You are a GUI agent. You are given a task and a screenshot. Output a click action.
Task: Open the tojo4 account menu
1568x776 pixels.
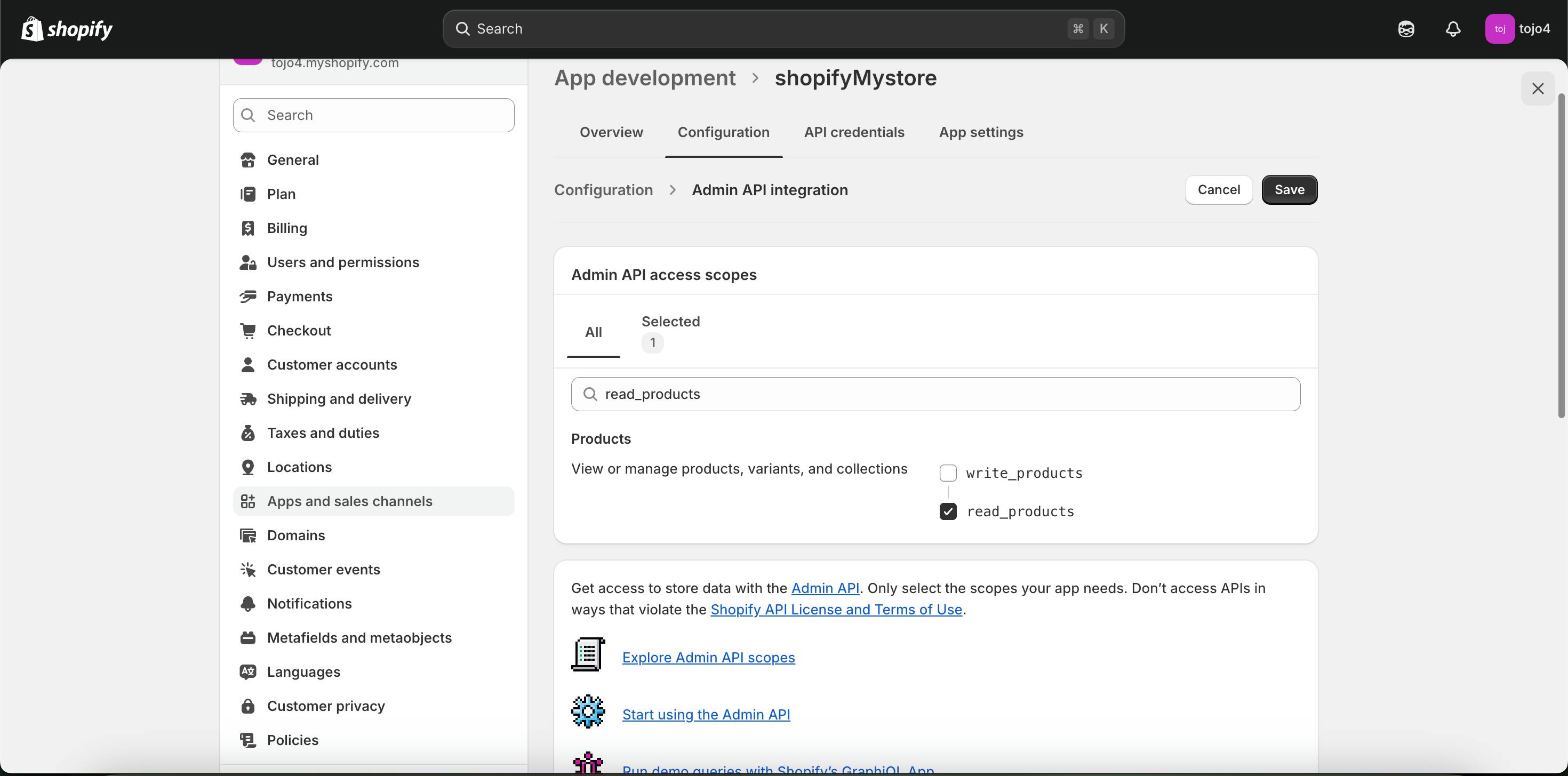(1518, 29)
